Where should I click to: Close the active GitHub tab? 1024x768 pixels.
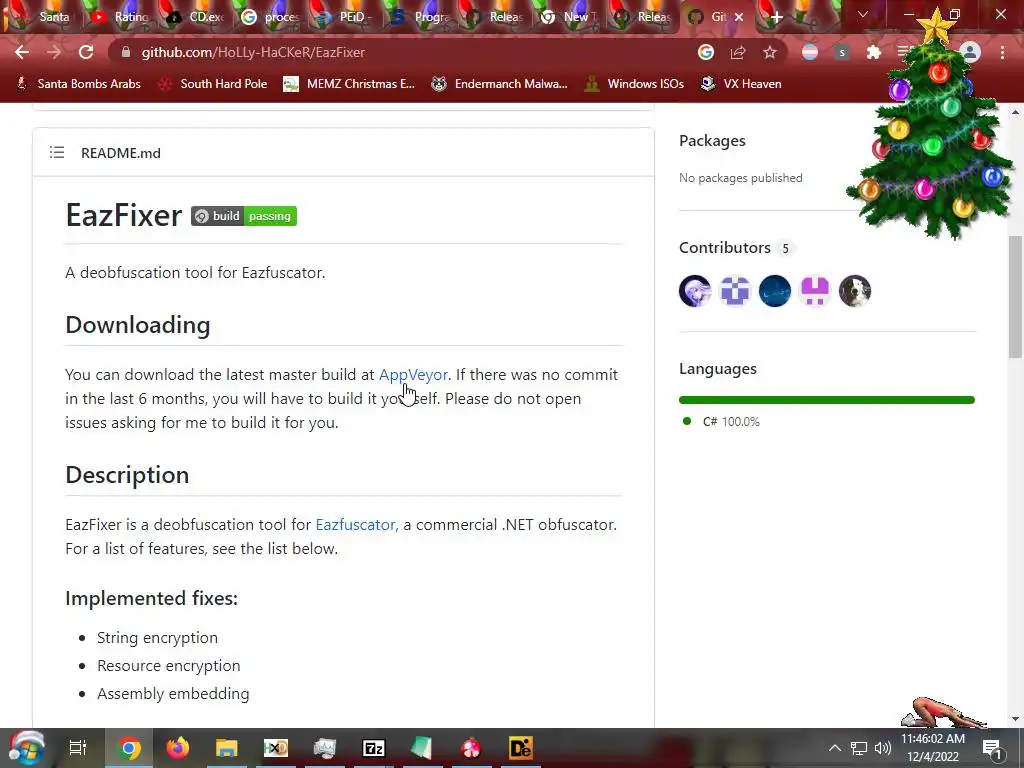click(x=739, y=17)
